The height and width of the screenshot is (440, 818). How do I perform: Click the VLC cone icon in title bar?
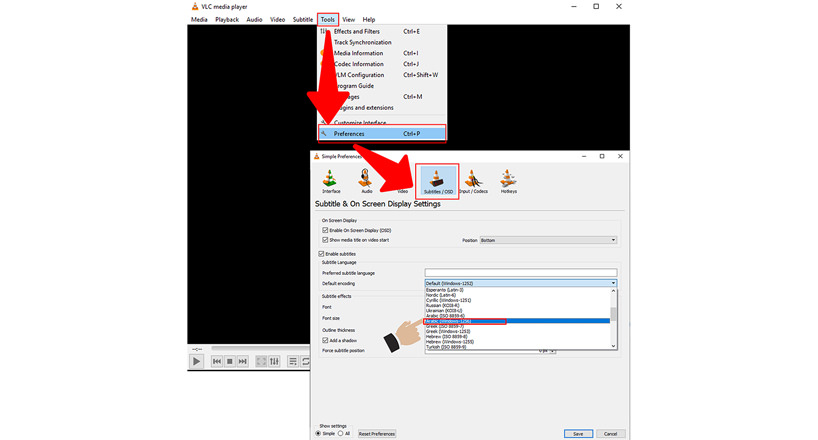click(195, 6)
